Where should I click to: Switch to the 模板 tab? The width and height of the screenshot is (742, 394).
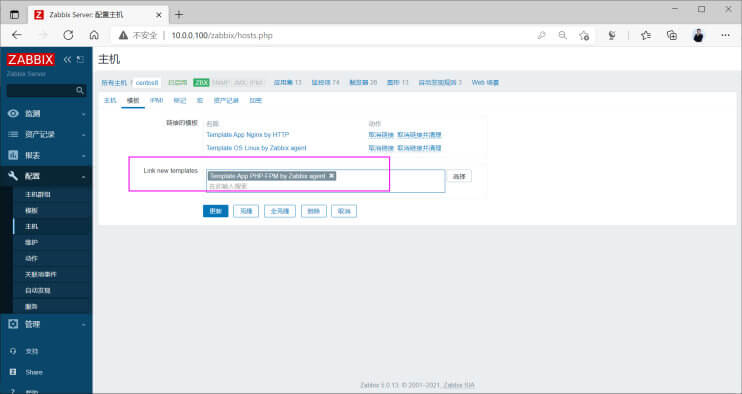[x=133, y=100]
